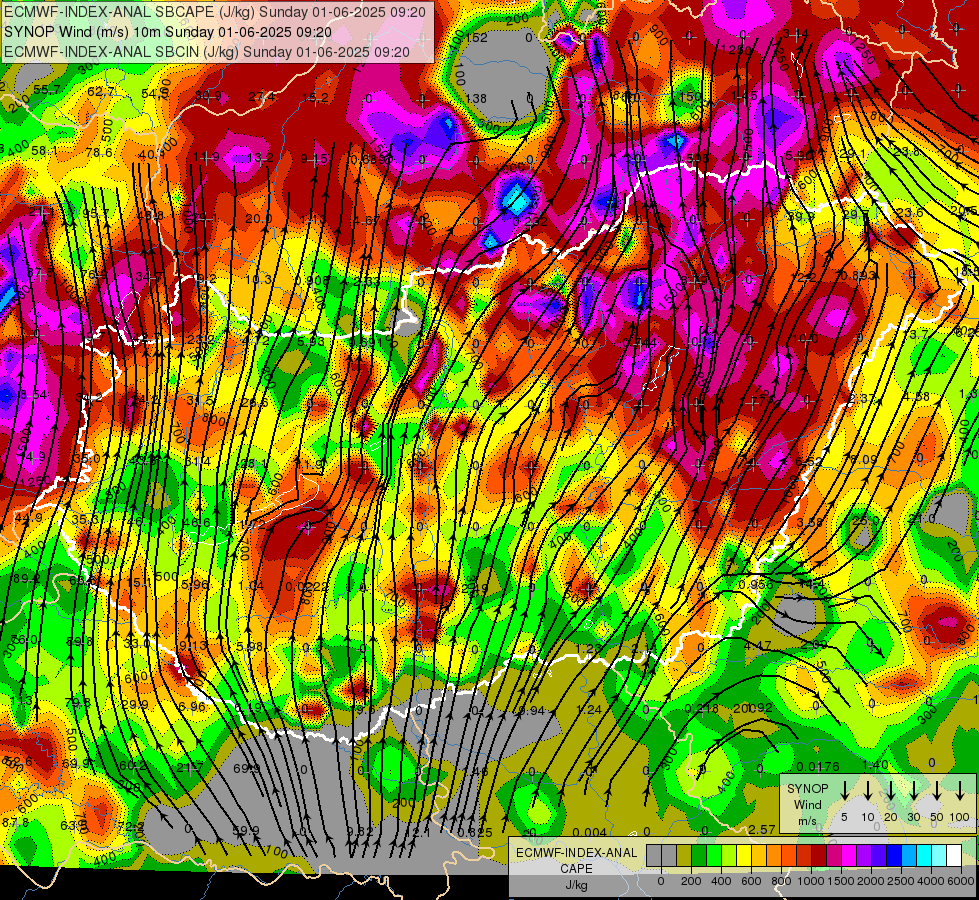
Task: Pick the light orange swatch starting at 600 J/kg
Action: coord(759,855)
